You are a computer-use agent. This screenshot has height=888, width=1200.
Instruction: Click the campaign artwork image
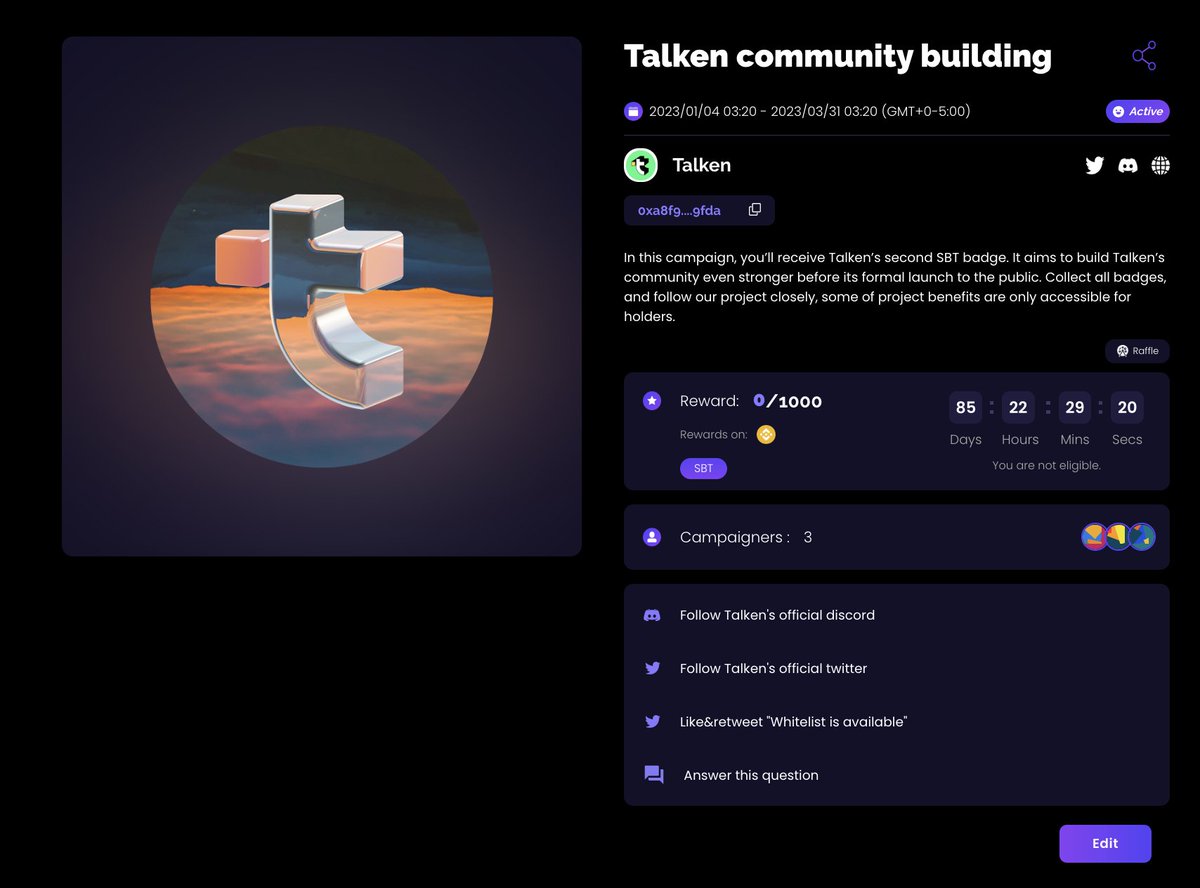pos(321,296)
